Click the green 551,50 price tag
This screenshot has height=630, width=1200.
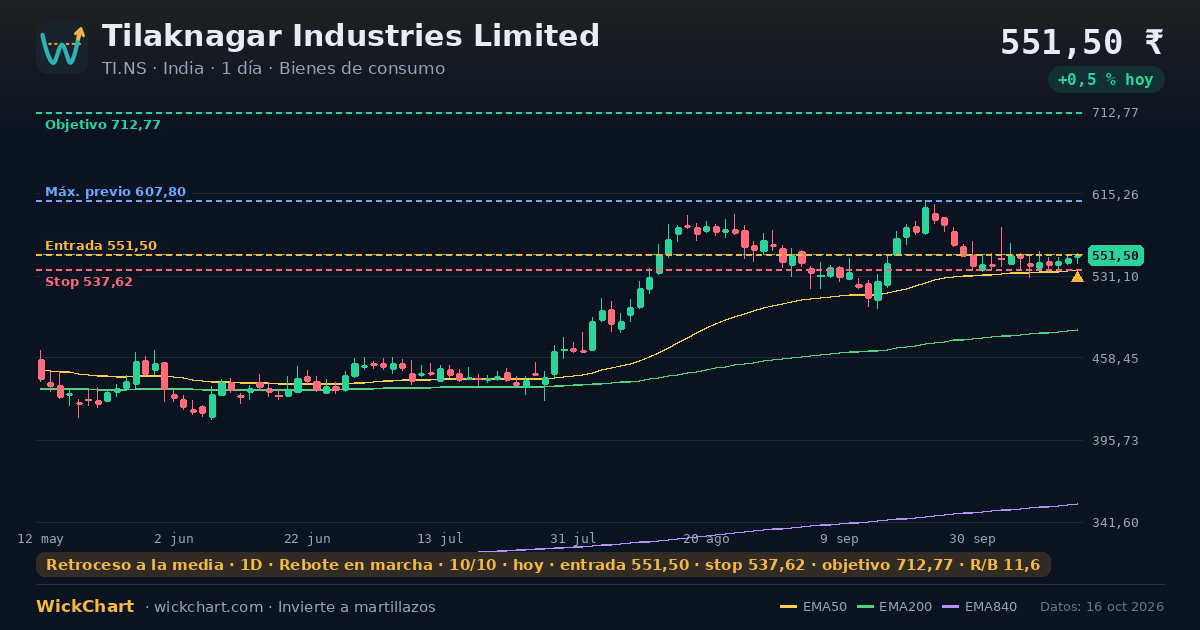[1115, 256]
